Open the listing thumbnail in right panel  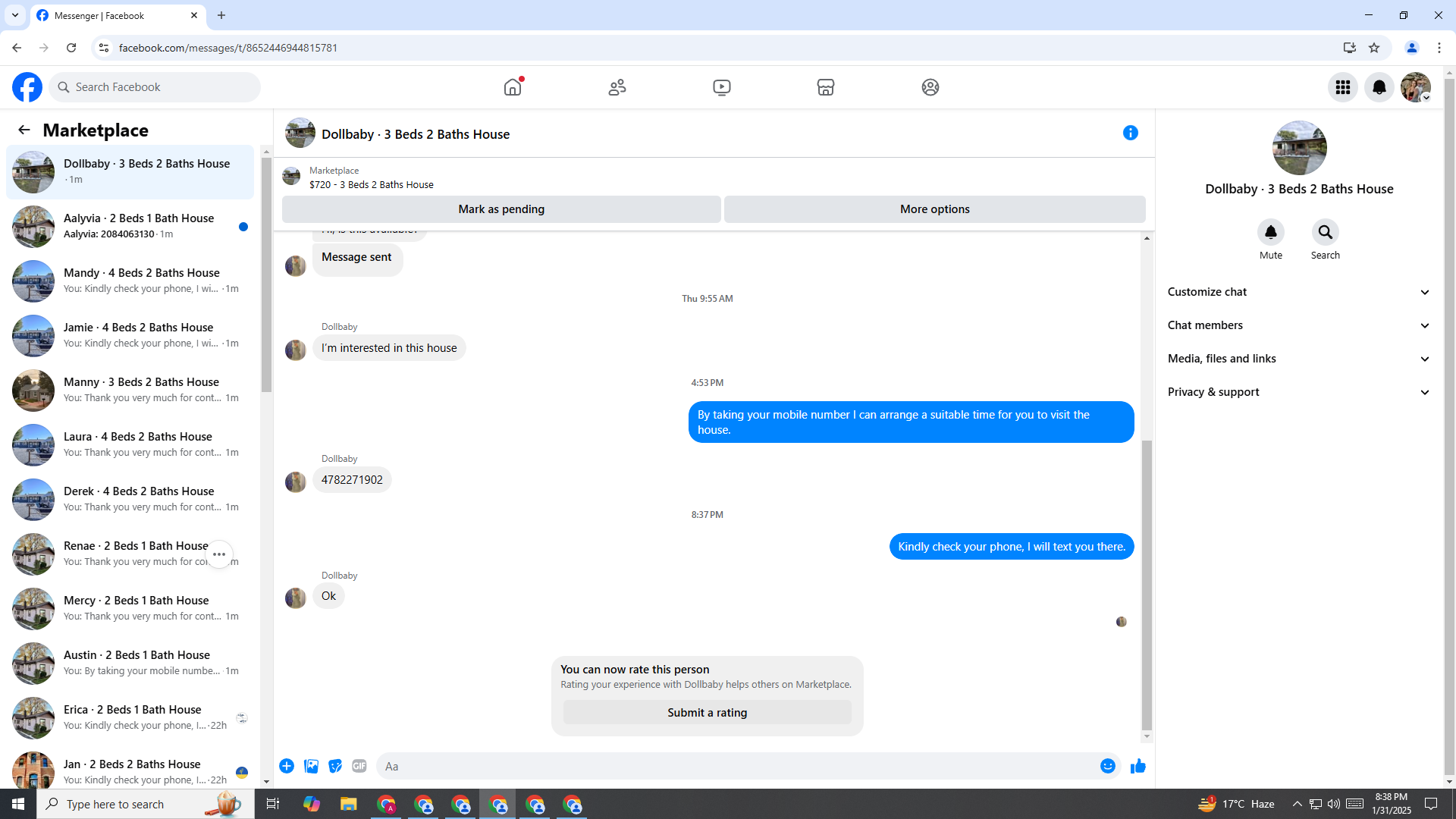click(1299, 148)
